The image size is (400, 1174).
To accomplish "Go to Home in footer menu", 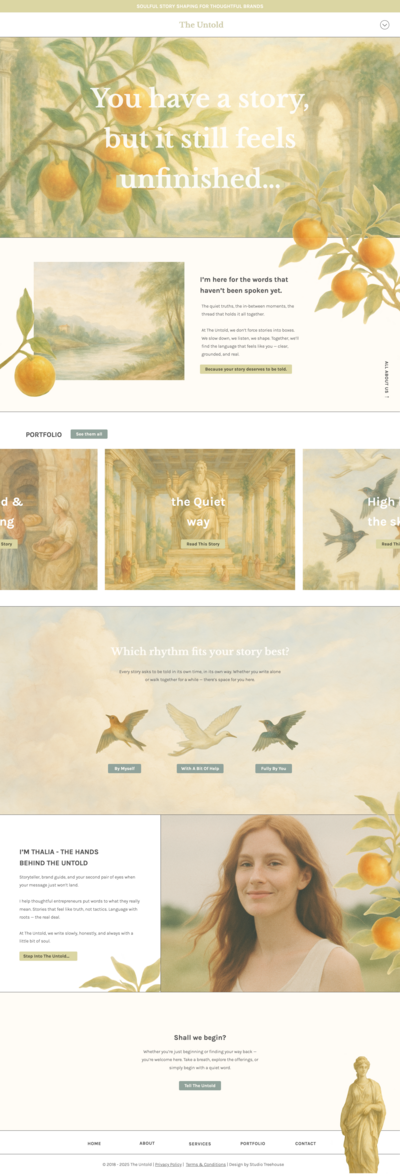I will [x=94, y=1143].
